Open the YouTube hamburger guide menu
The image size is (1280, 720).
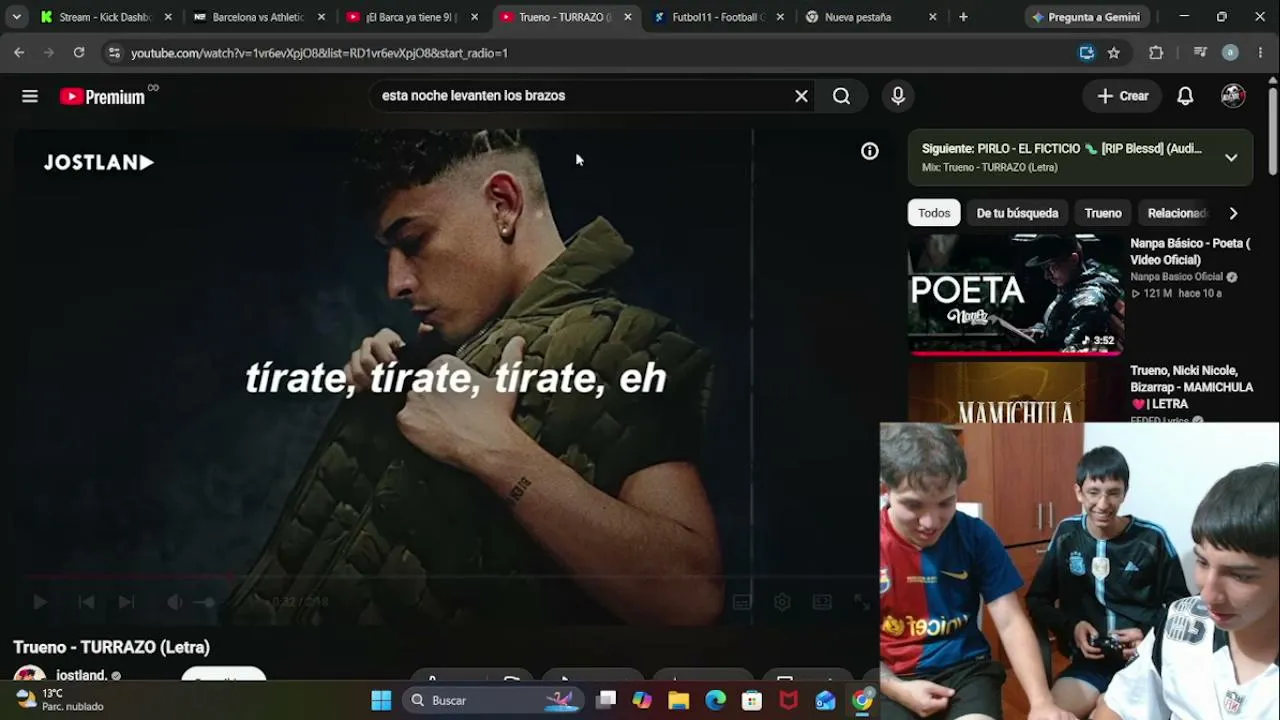30,96
